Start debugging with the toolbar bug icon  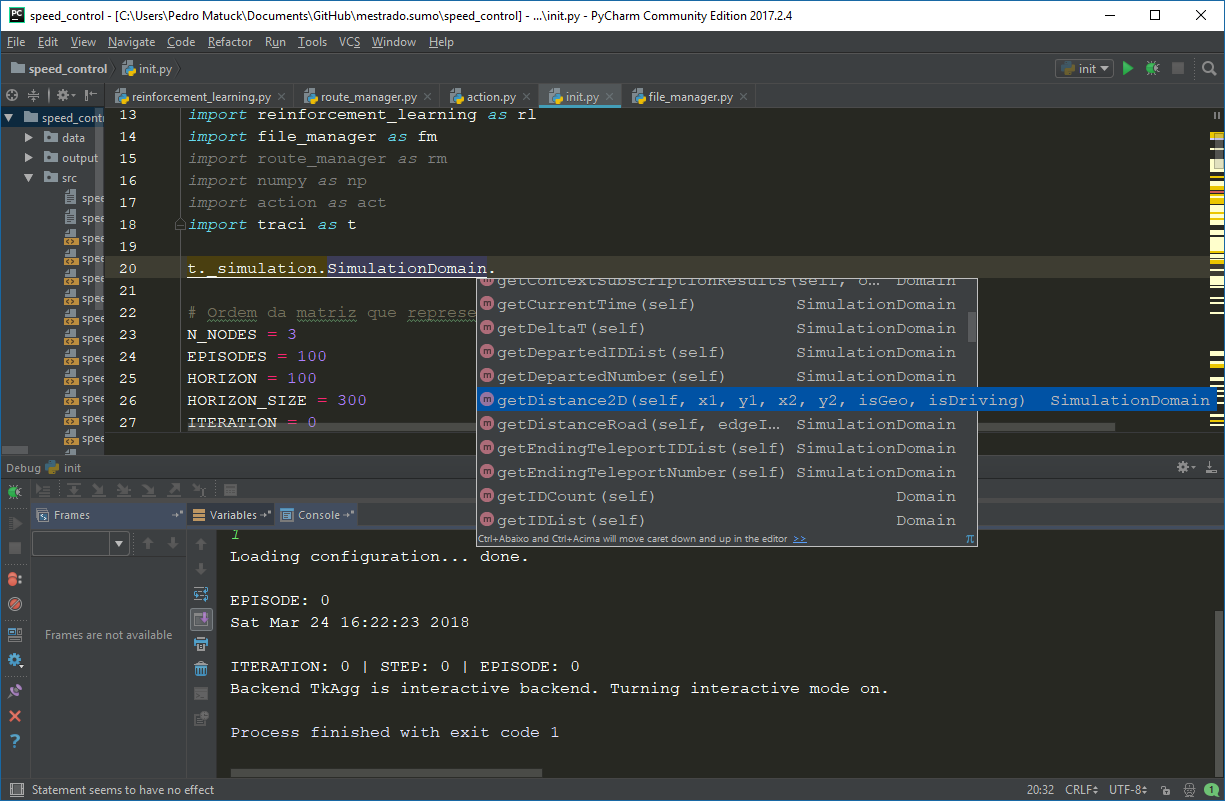pyautogui.click(x=1152, y=69)
